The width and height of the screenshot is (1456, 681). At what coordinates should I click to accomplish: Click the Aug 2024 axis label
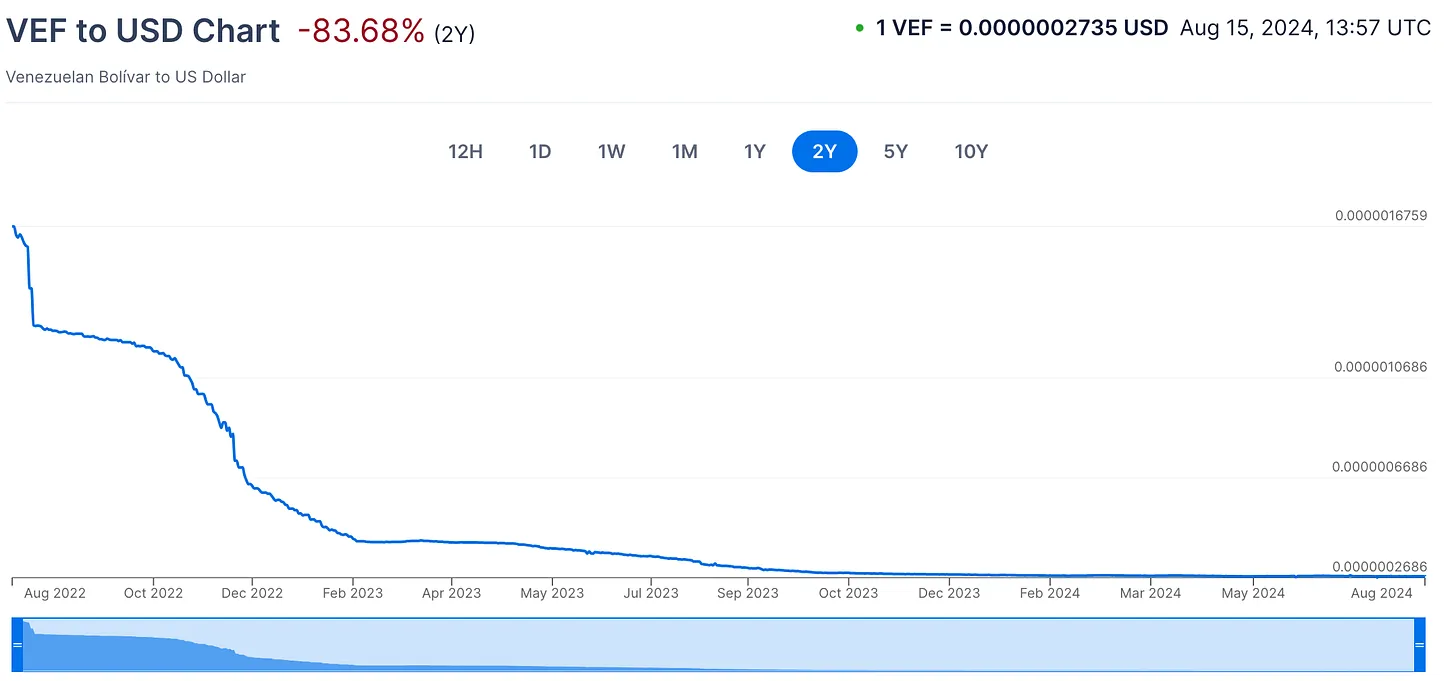coord(1380,593)
